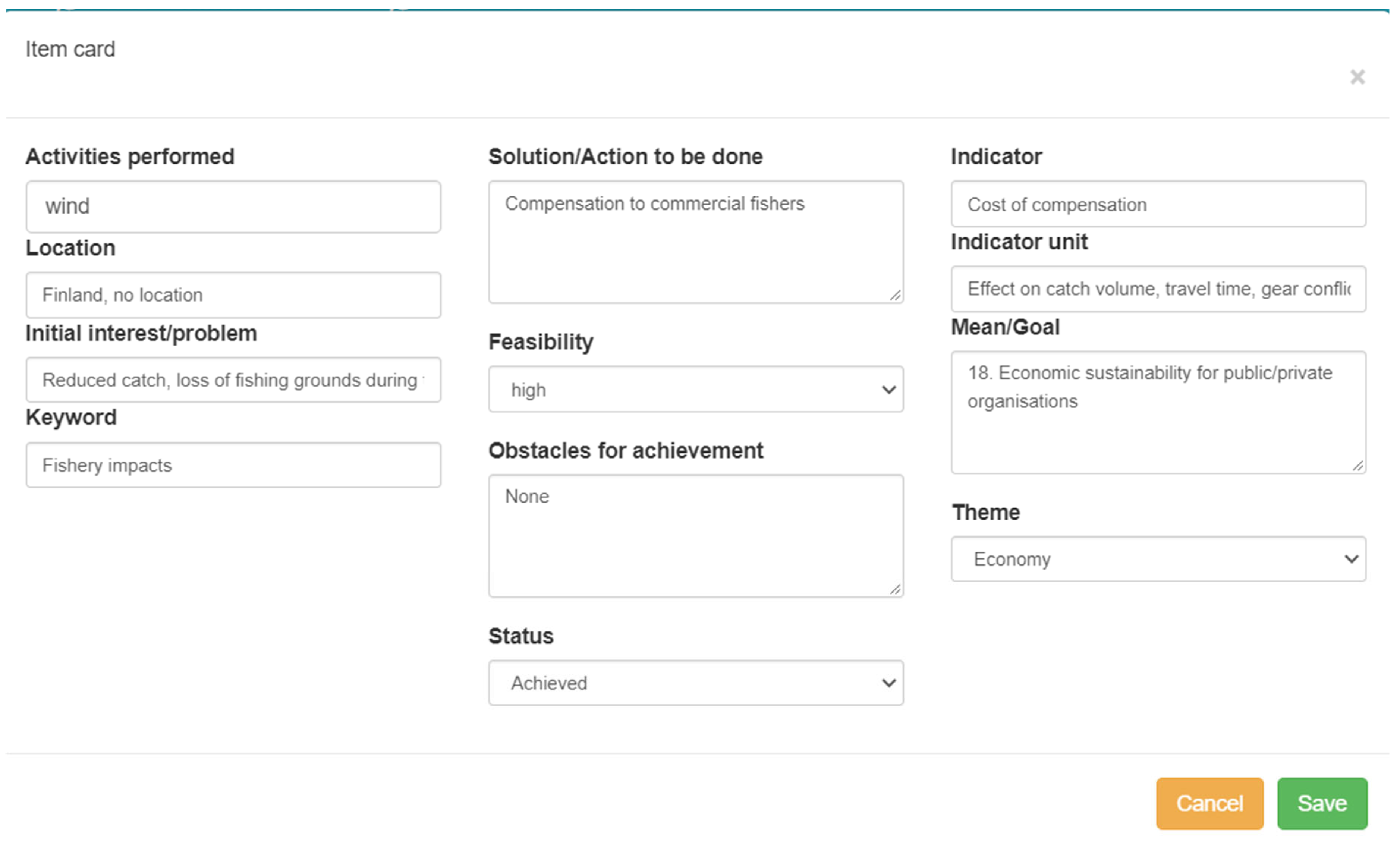
Task: Click the Obstacles textarea resize handle
Action: point(895,589)
